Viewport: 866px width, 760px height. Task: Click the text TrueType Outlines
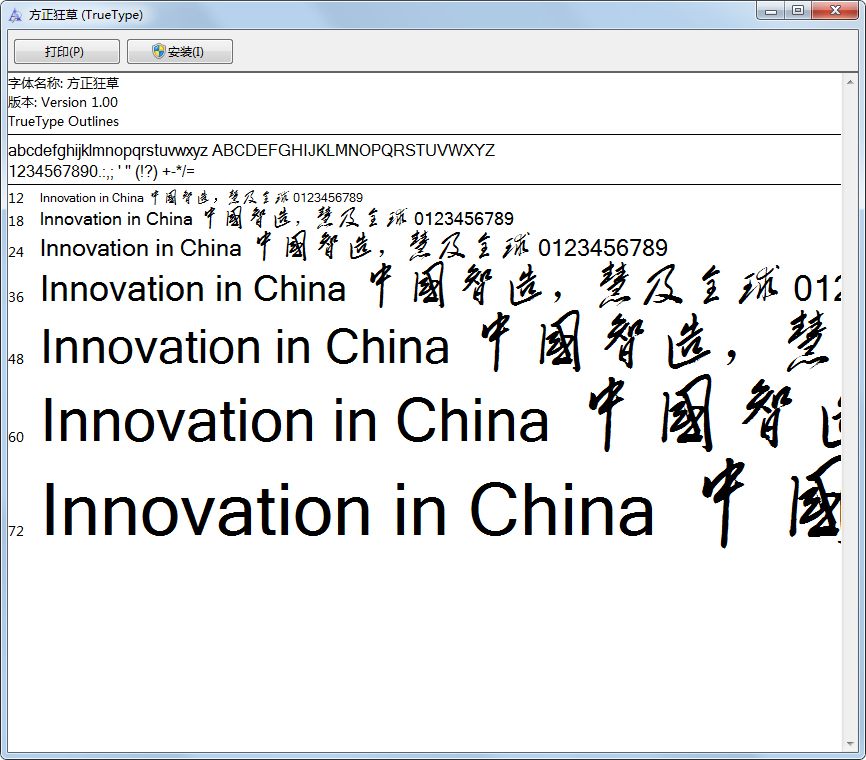pos(64,122)
